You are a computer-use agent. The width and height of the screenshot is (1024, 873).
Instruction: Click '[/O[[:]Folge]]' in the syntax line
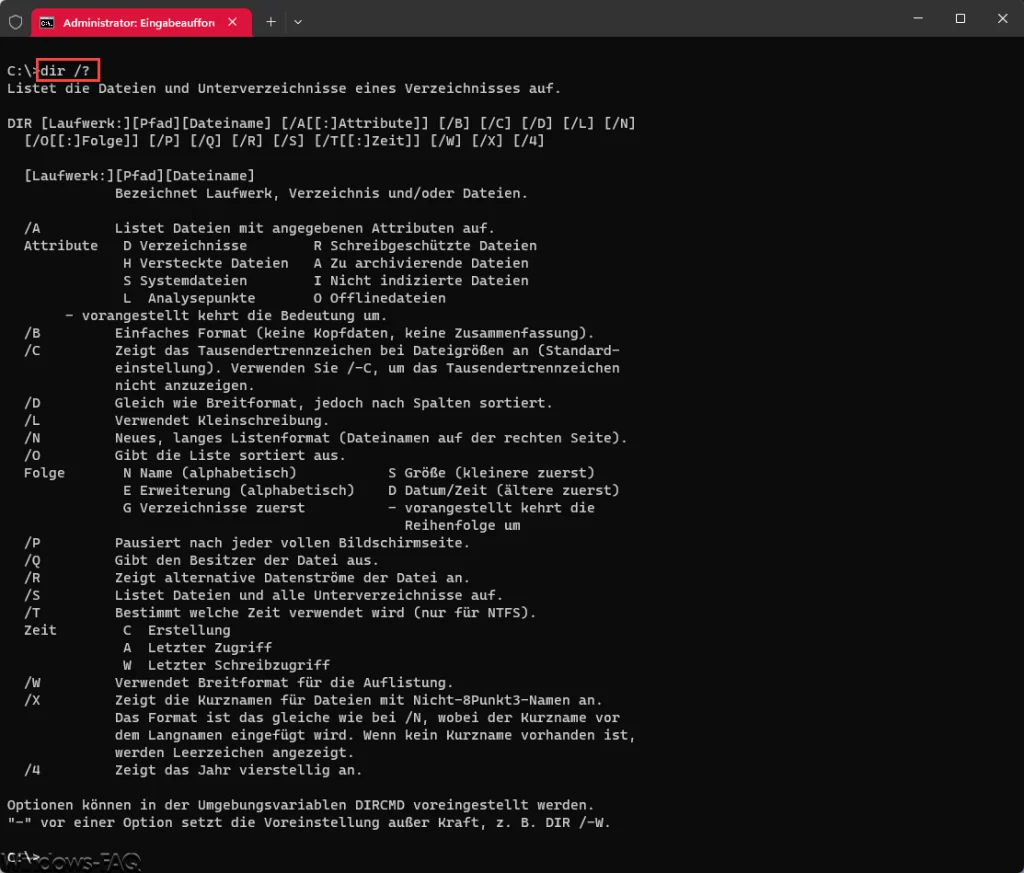tap(82, 140)
